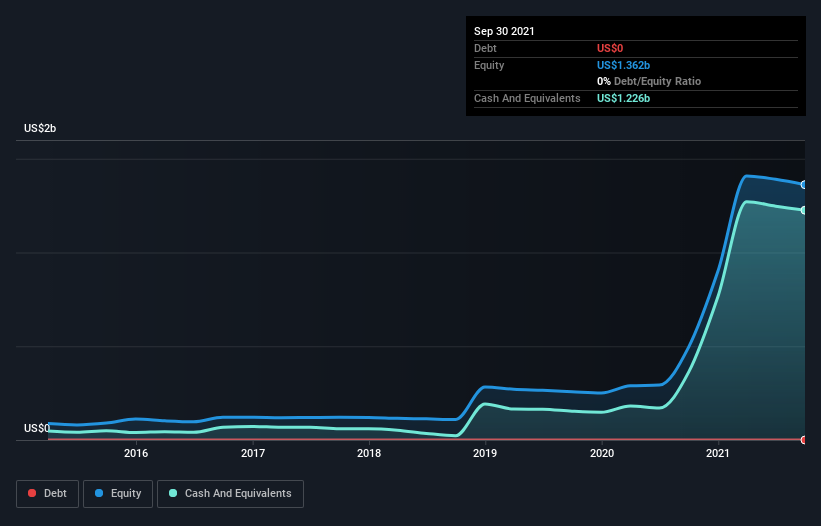Click the Equity label in tooltip
The image size is (821, 526).
pyautogui.click(x=489, y=65)
